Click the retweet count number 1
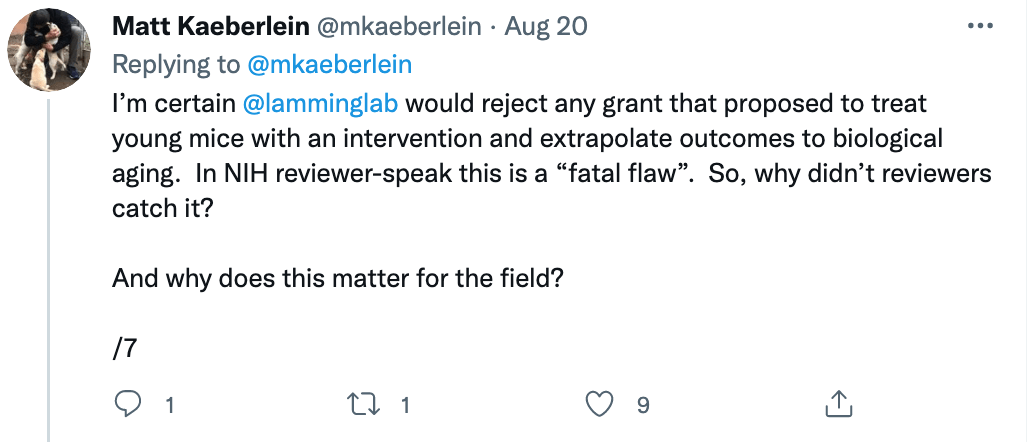Screen dimensions: 1032x442 tap(405, 405)
